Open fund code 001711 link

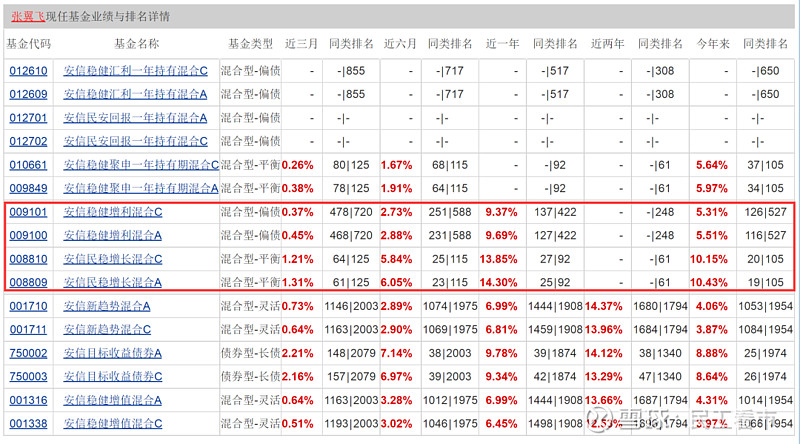tap(28, 330)
